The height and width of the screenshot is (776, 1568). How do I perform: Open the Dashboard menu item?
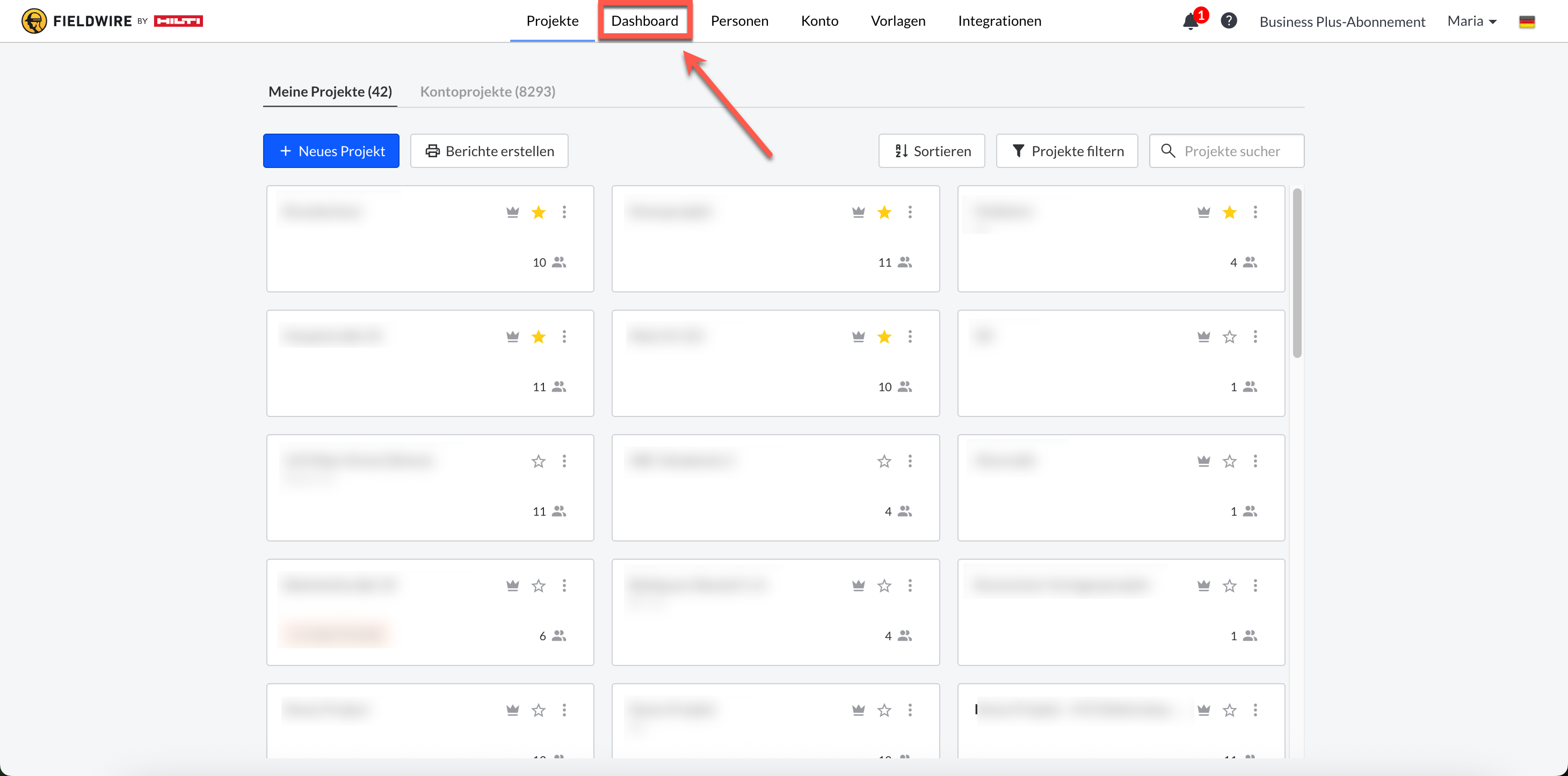point(644,21)
